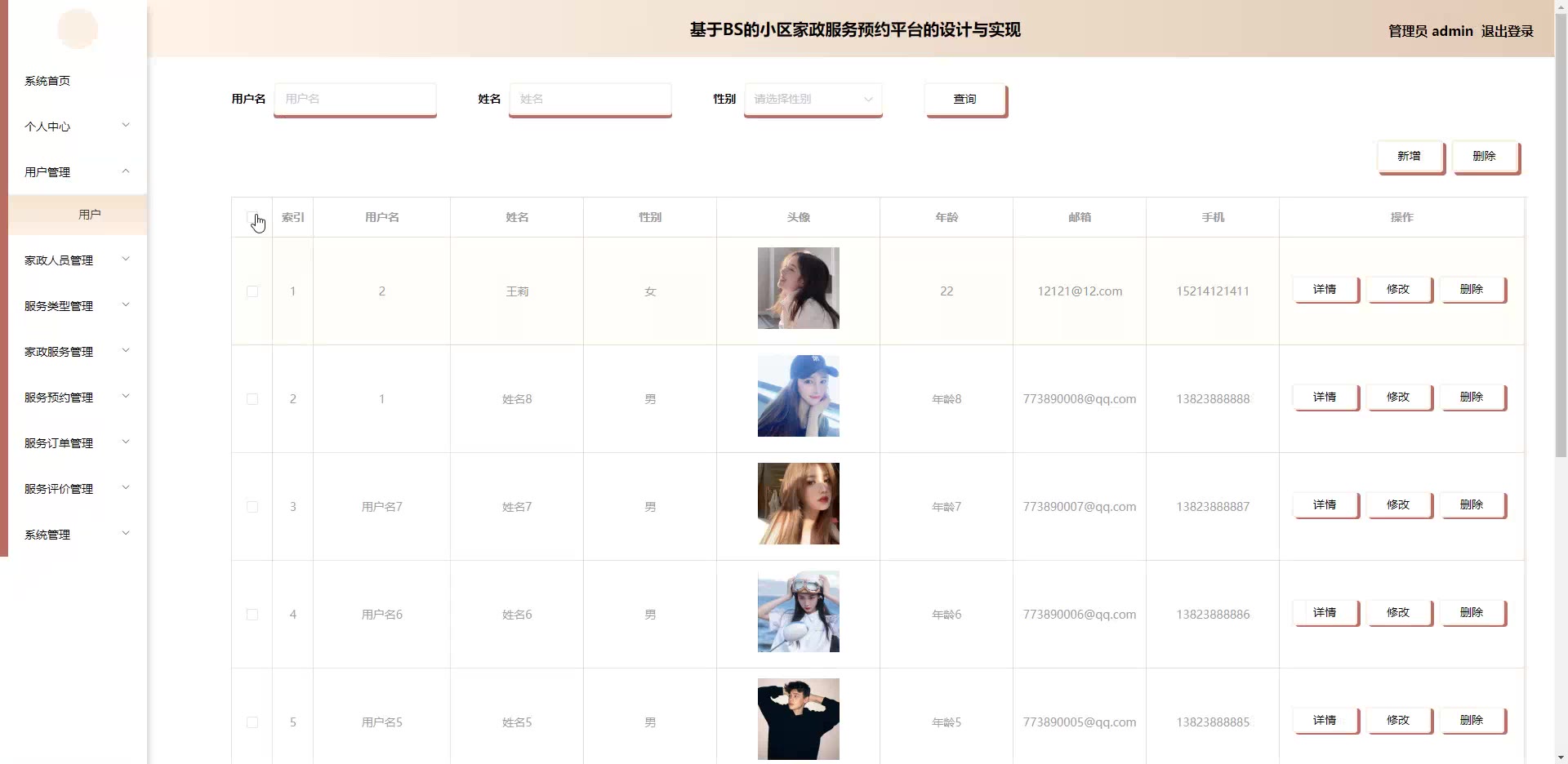
Task: Click the email 773890008@qq.com
Action: 1080,399
